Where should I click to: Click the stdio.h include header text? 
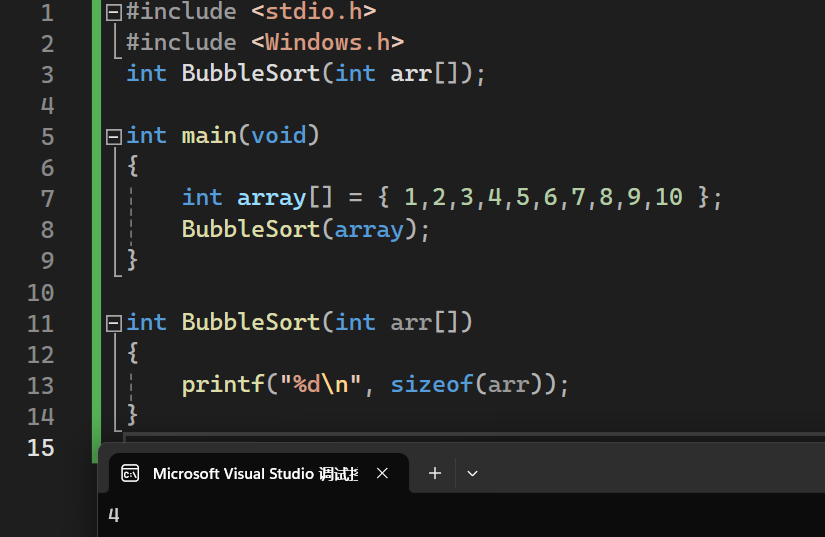click(x=313, y=12)
